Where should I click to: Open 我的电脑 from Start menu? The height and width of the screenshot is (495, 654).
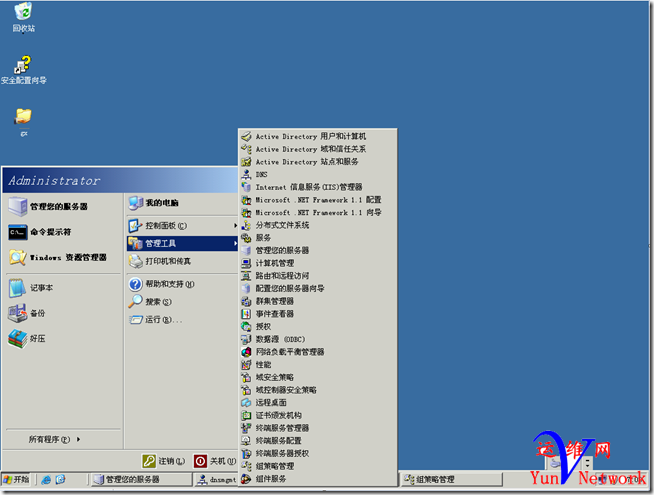[x=182, y=203]
